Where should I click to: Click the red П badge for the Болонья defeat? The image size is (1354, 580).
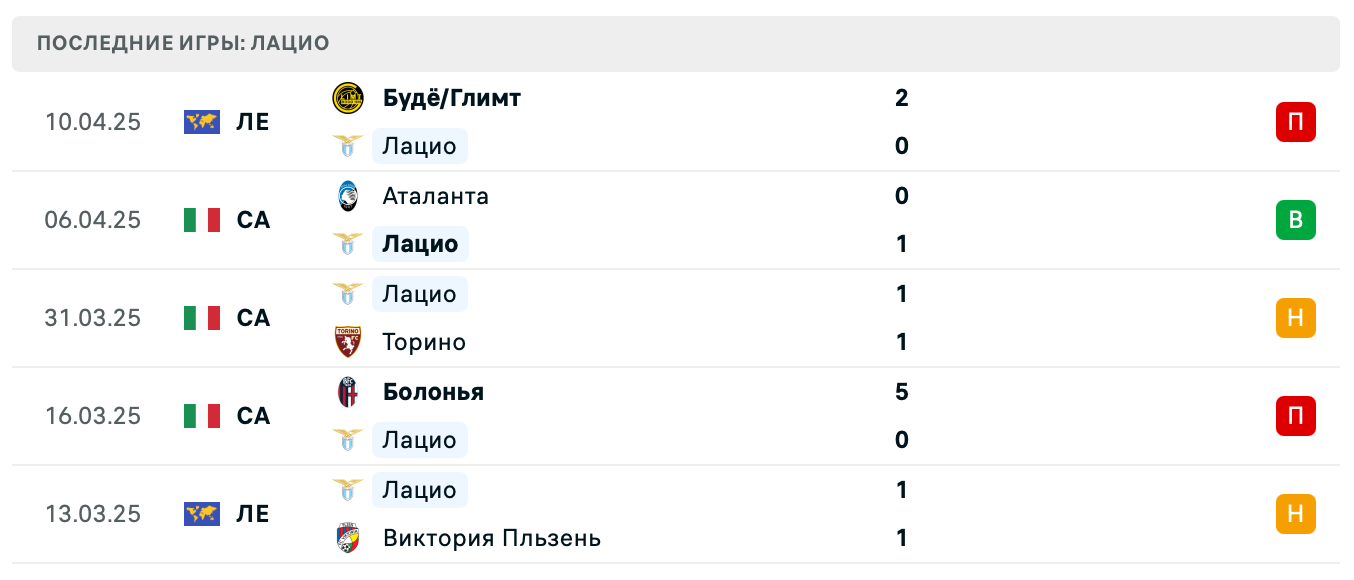pos(1295,416)
